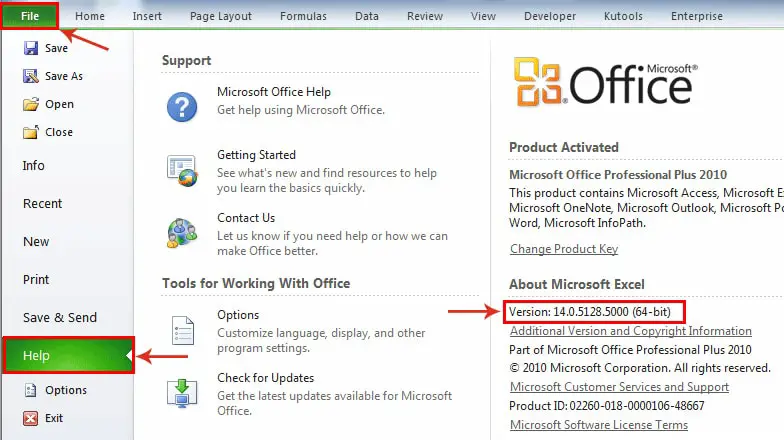Screen dimensions: 784x440
Task: Click the red Exit icon
Action: coord(30,418)
